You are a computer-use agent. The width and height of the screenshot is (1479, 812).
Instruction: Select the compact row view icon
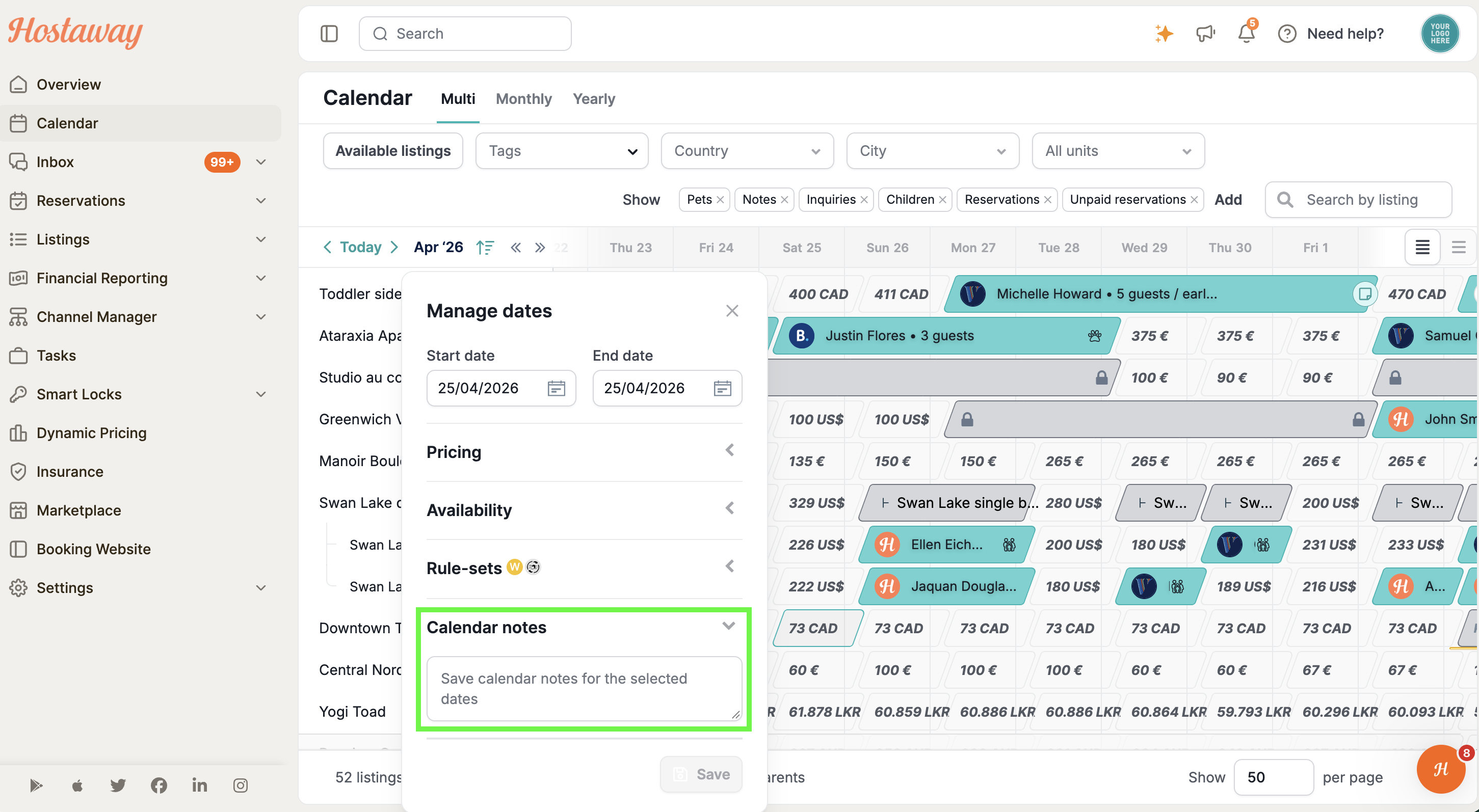(x=1459, y=248)
